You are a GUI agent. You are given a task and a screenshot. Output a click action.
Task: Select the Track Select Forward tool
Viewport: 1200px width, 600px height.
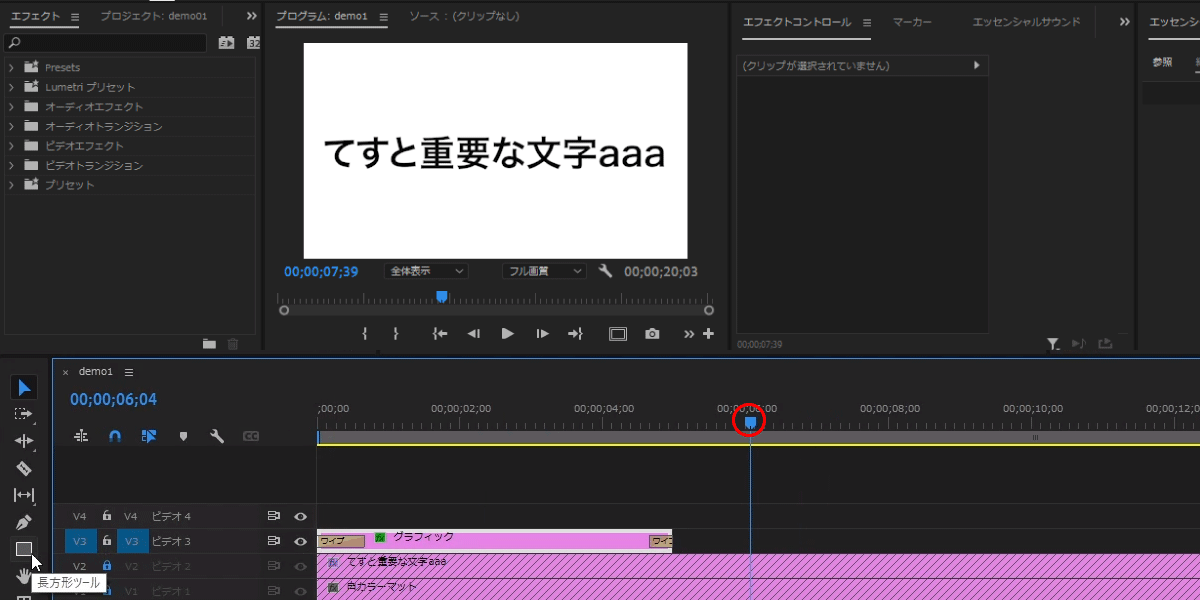click(x=24, y=413)
